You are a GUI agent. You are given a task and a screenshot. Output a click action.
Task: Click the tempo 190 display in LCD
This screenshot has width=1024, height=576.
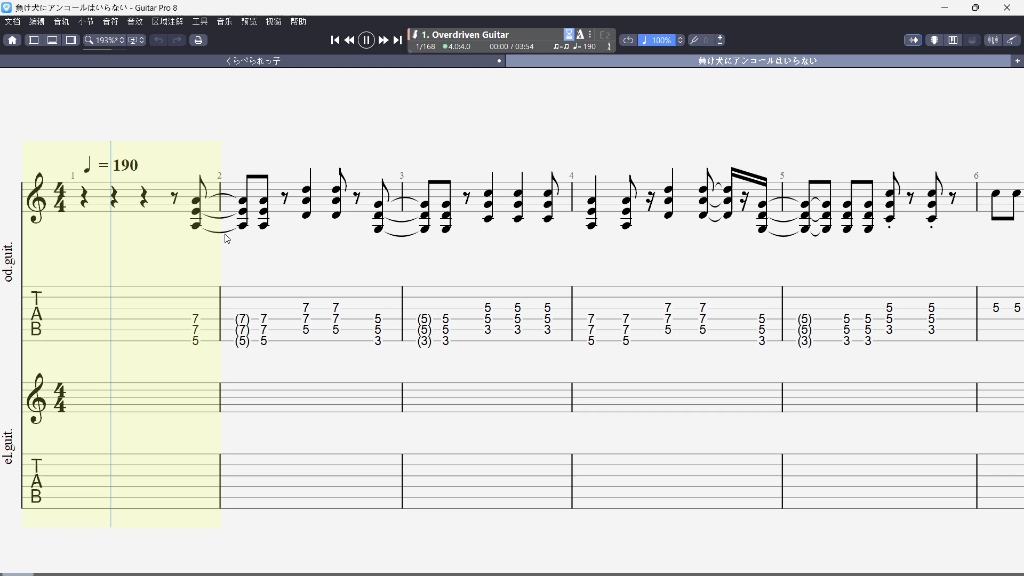(584, 47)
